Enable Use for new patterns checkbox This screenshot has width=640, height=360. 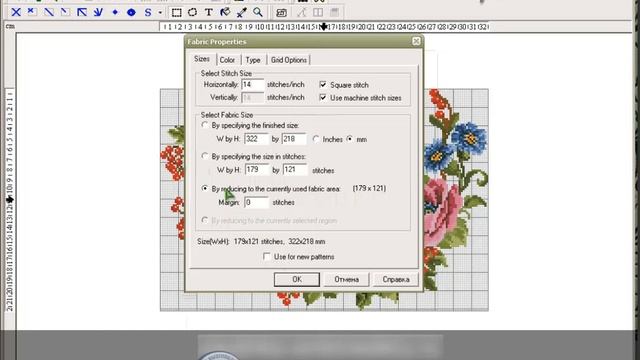267,257
